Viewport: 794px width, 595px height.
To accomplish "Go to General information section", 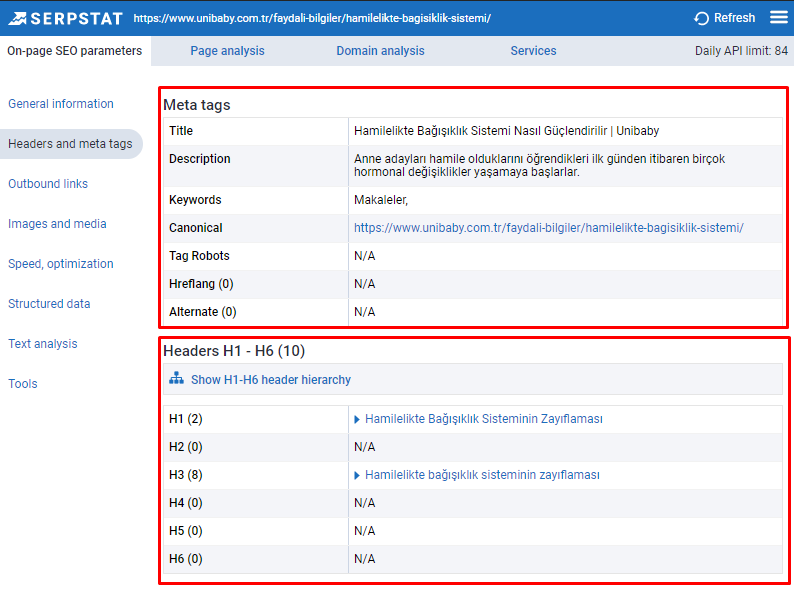I will click(61, 104).
